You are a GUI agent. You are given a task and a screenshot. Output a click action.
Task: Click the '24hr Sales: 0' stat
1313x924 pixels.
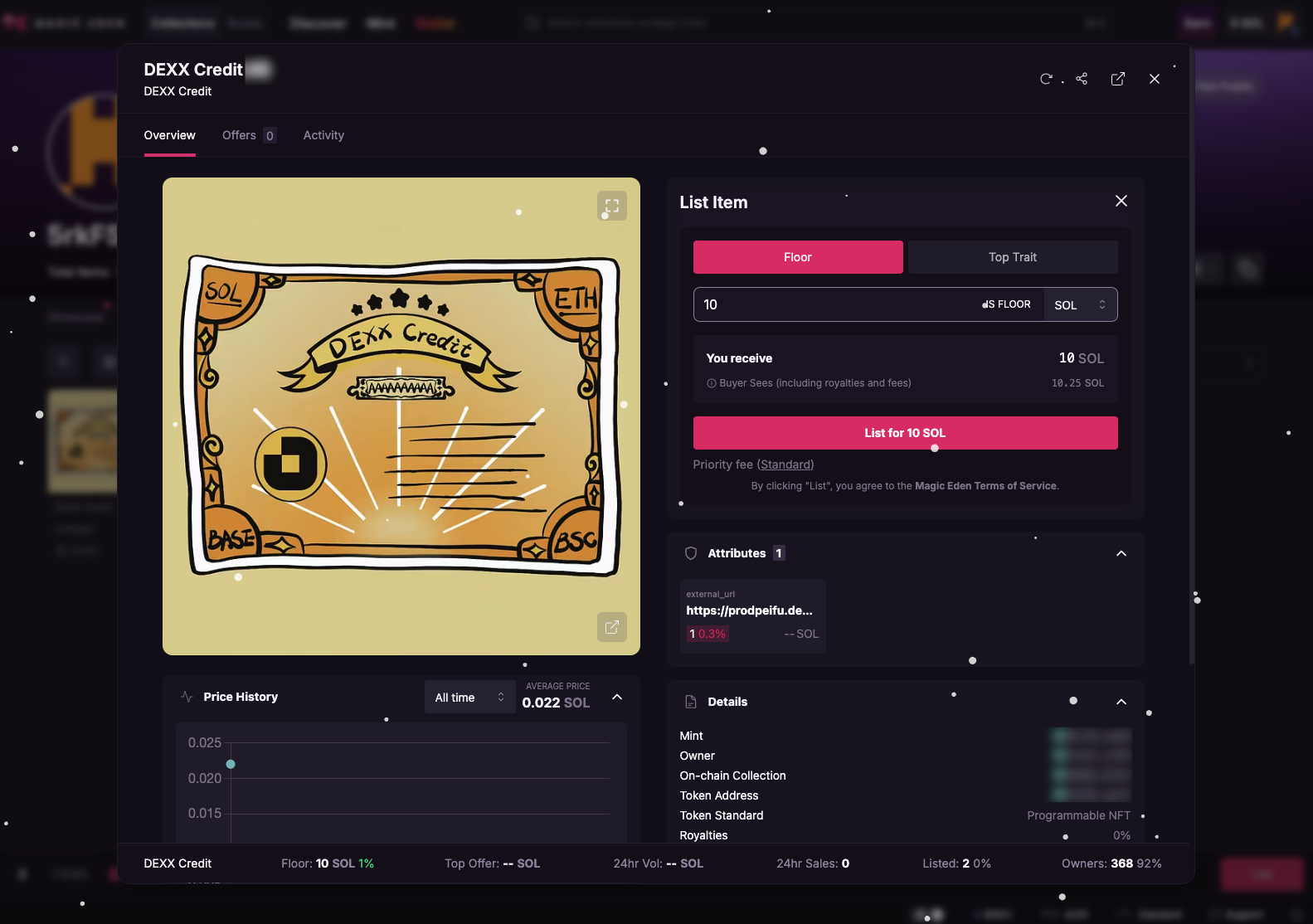tap(813, 863)
